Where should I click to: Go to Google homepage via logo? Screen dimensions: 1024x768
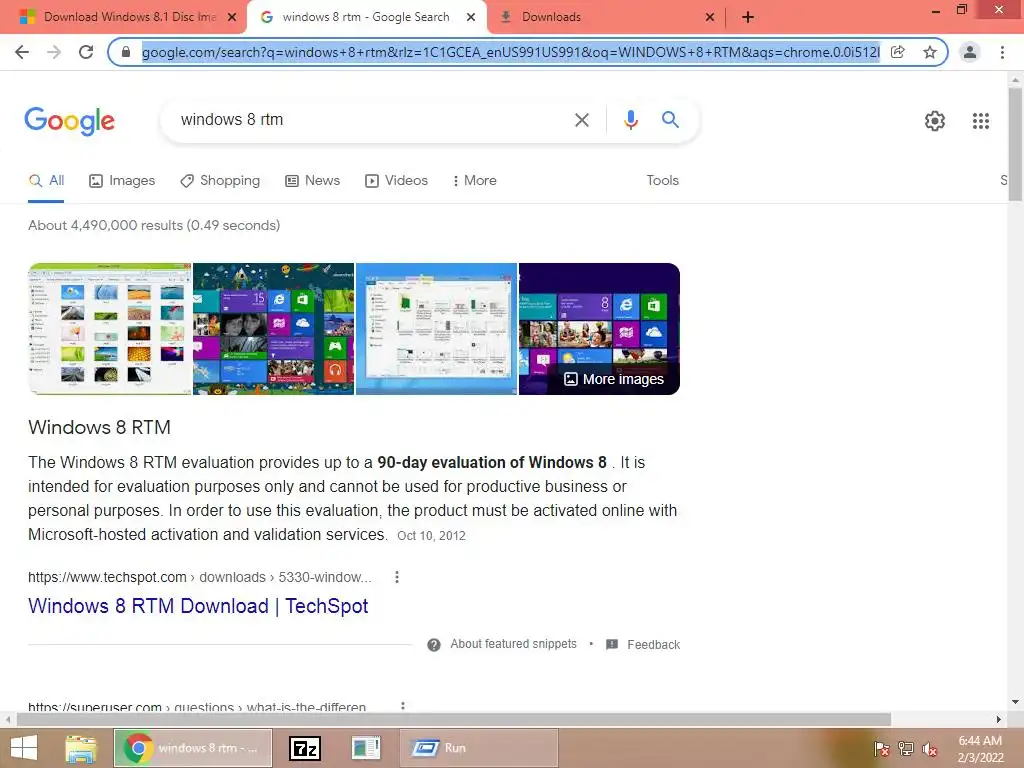tap(69, 121)
